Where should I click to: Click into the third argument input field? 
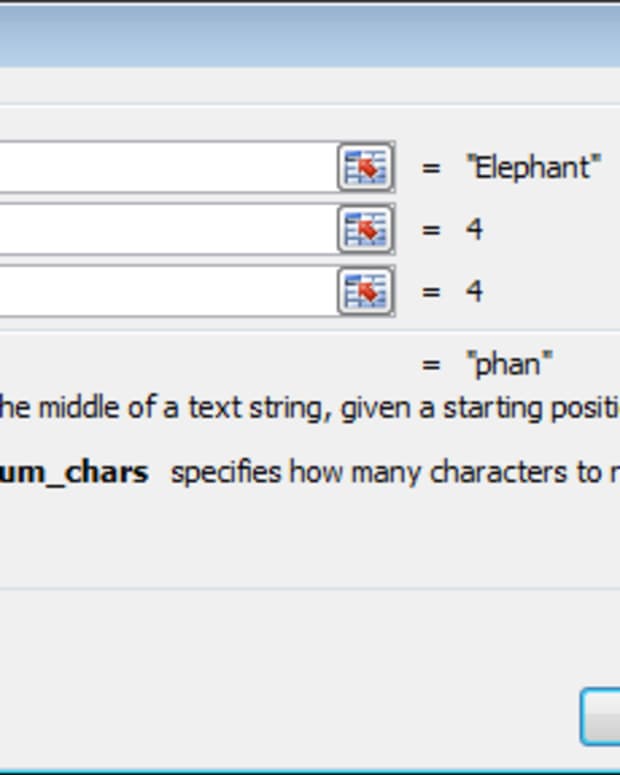tap(165, 292)
